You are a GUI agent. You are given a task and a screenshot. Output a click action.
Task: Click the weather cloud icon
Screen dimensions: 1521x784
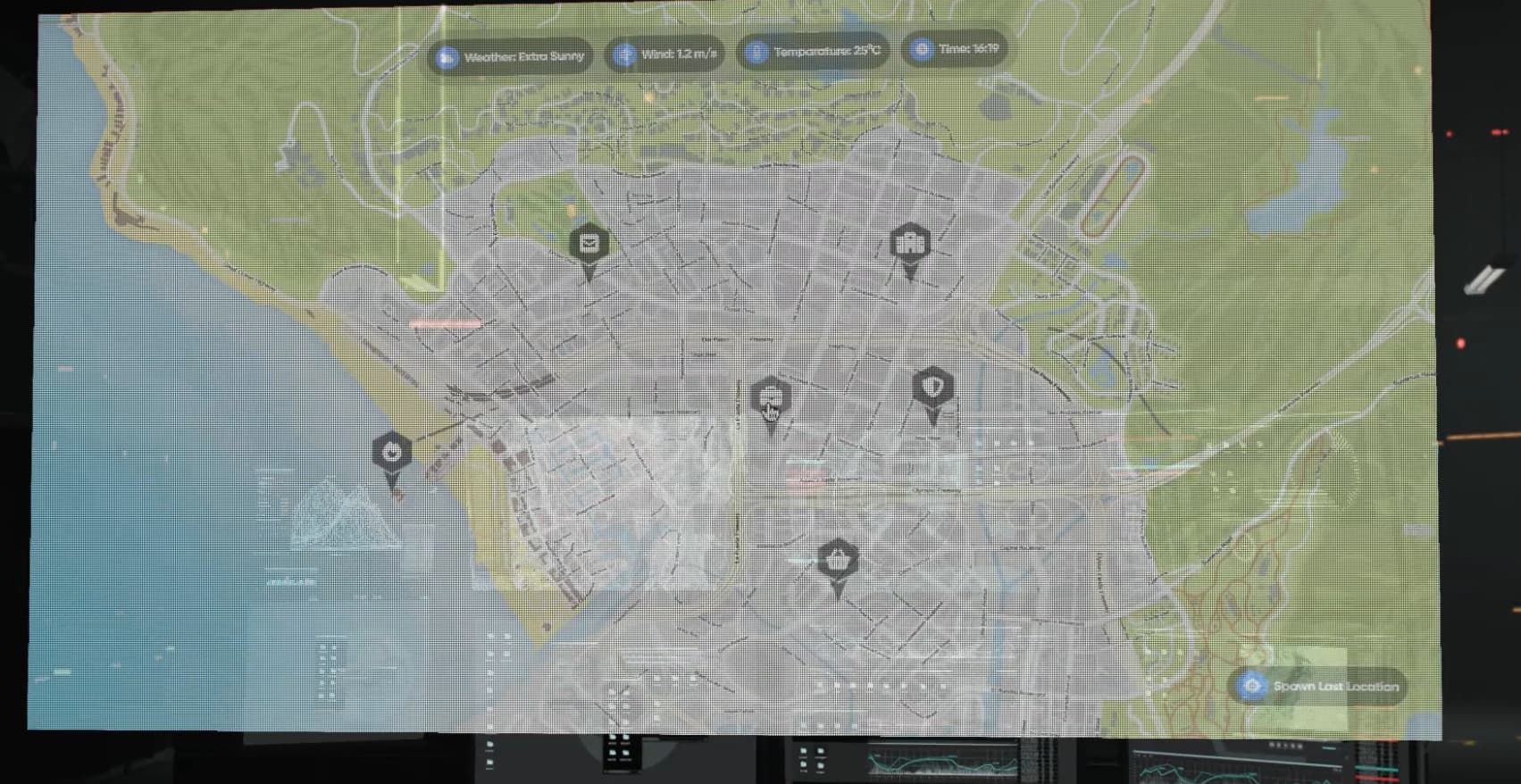446,57
